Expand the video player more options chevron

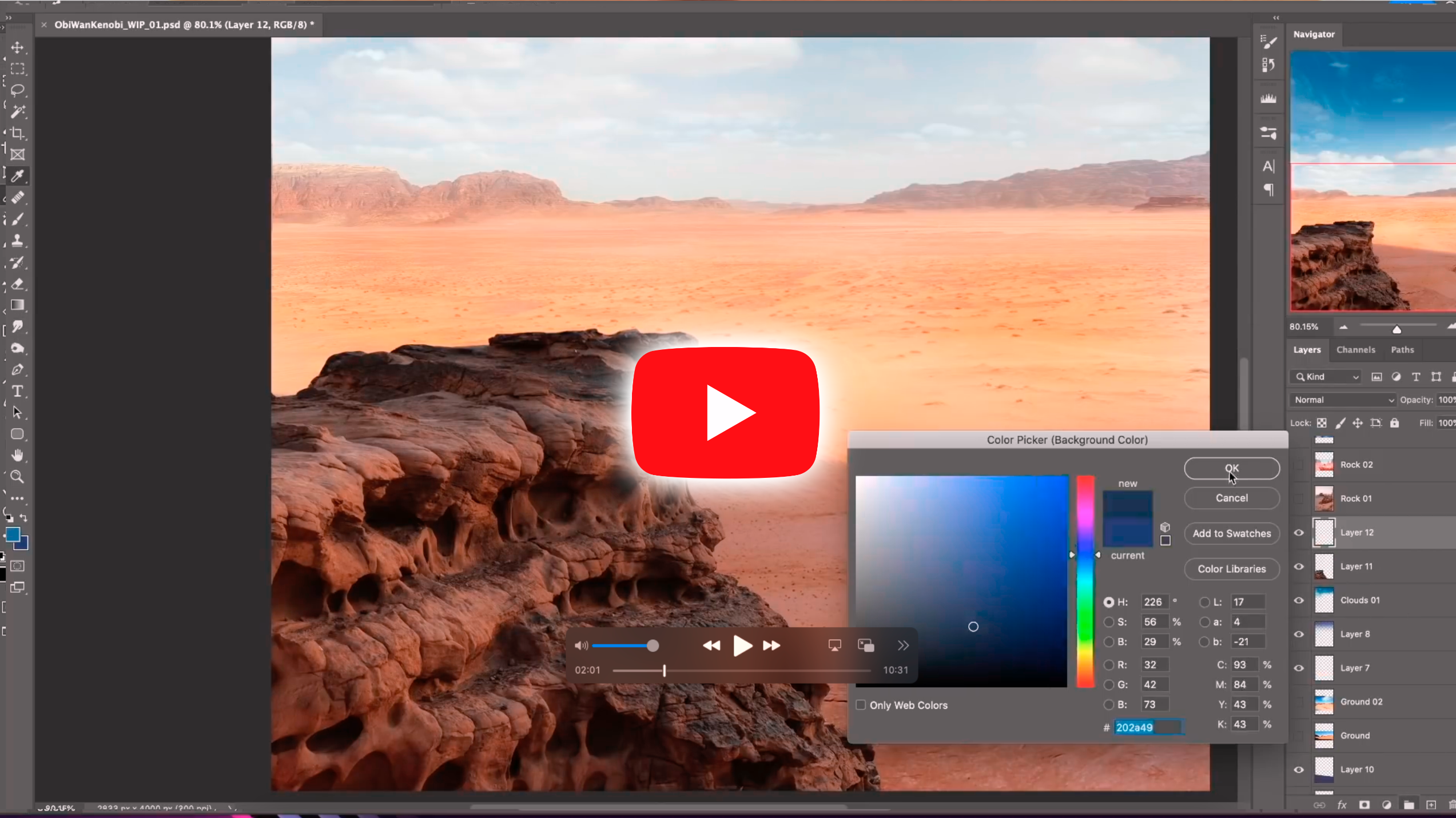coord(903,645)
